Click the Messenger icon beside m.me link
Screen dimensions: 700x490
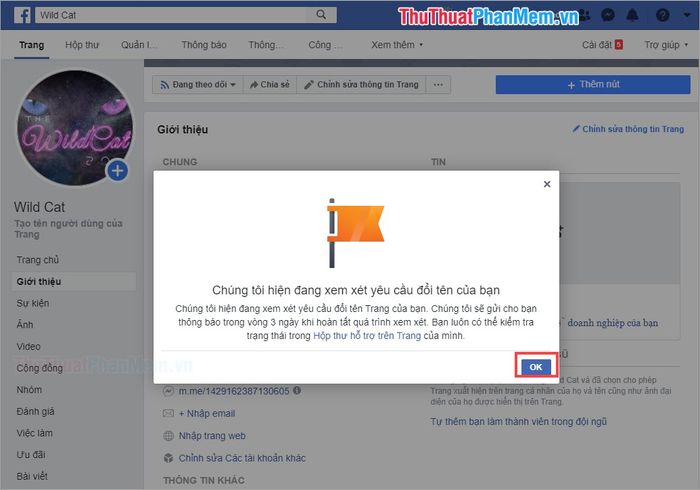point(168,391)
